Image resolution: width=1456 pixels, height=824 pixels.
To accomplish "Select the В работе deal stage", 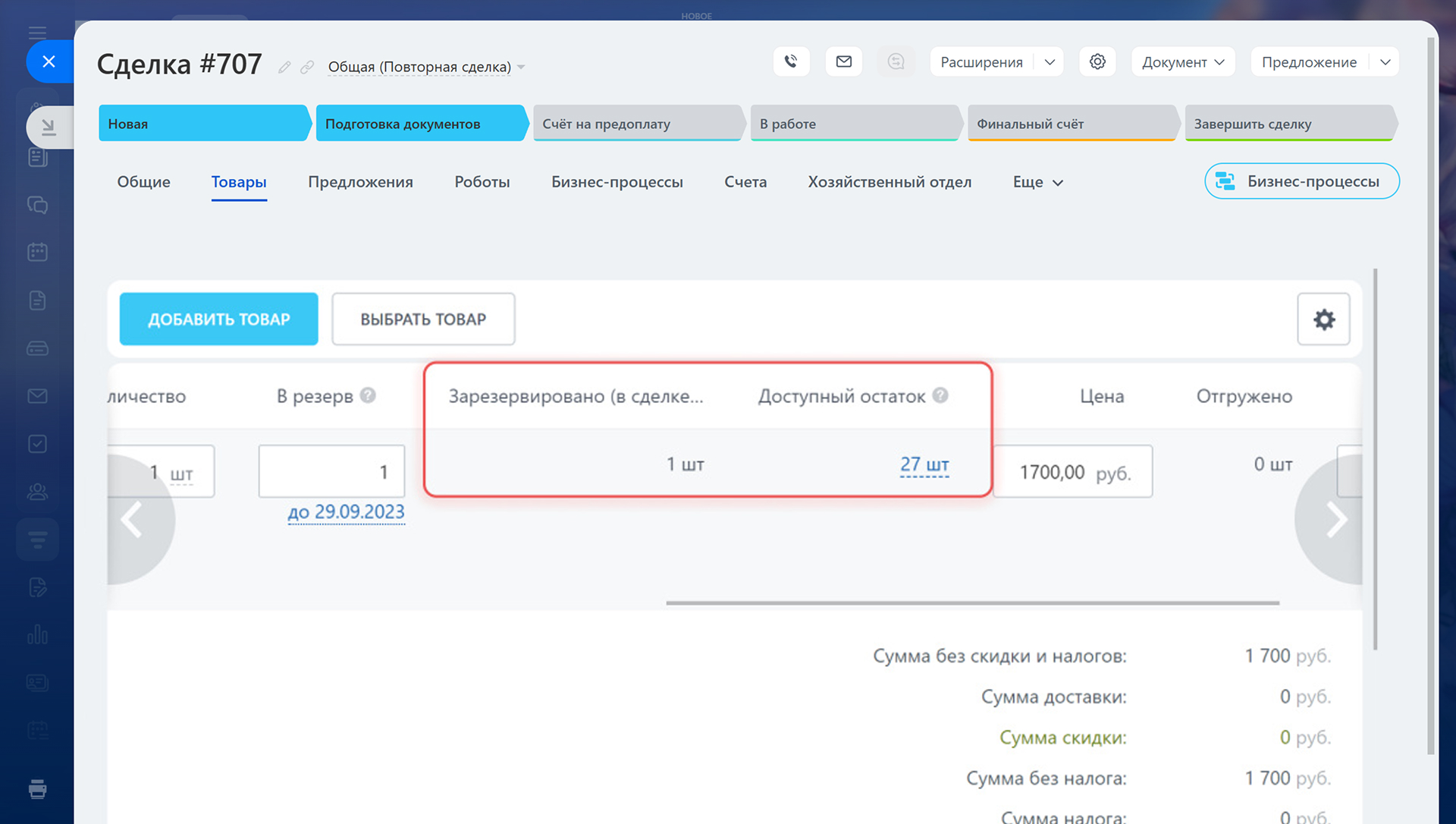I will [x=853, y=124].
